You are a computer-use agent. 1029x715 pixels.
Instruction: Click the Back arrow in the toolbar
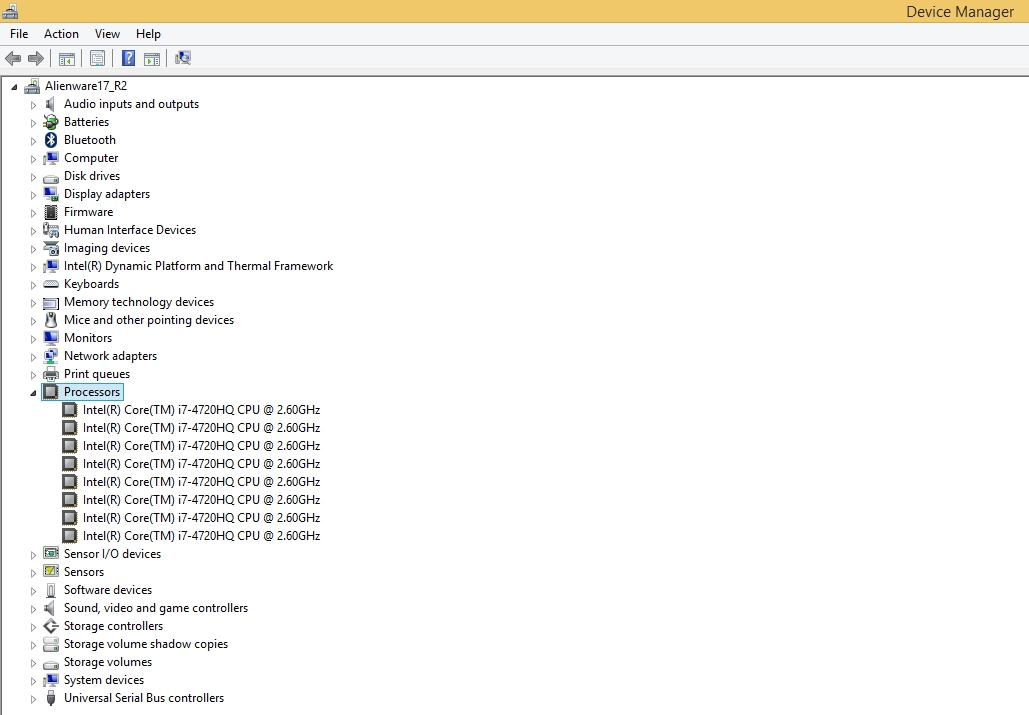click(x=12, y=58)
